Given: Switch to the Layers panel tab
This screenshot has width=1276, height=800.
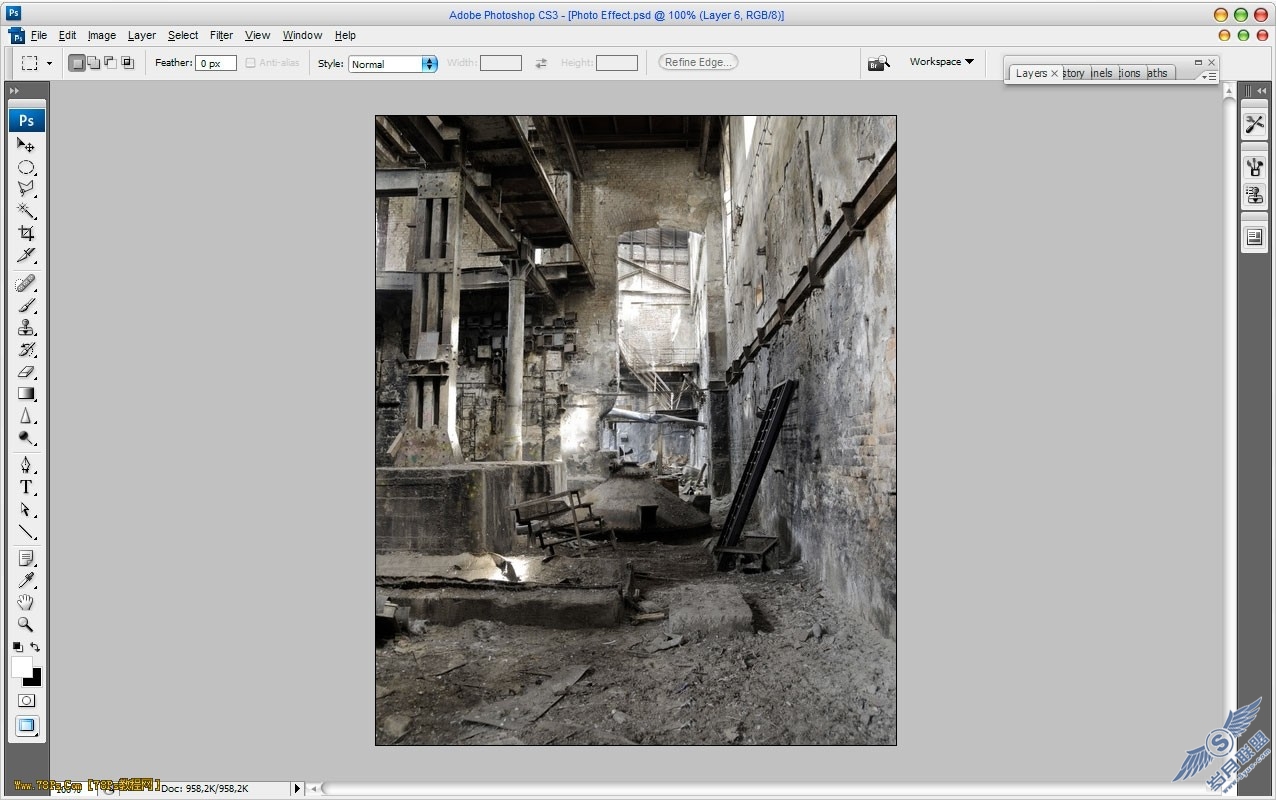Looking at the screenshot, I should click(1031, 73).
